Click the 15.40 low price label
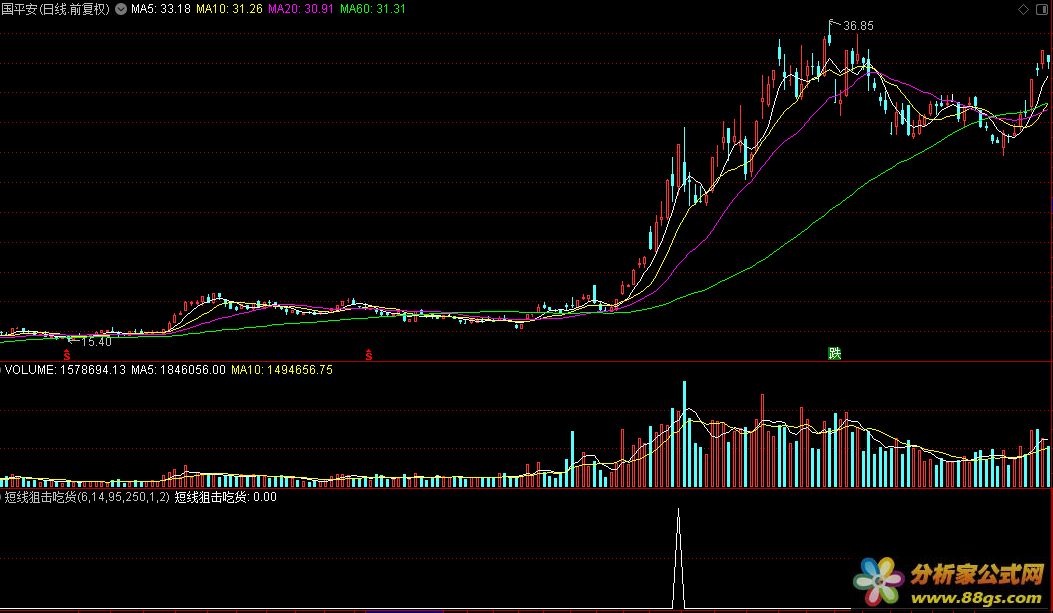 coord(97,342)
